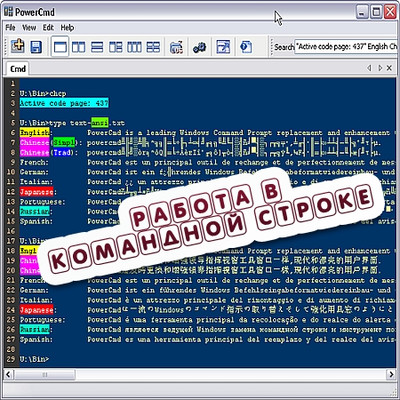
Task: Open the Help menu
Action: pos(67,28)
